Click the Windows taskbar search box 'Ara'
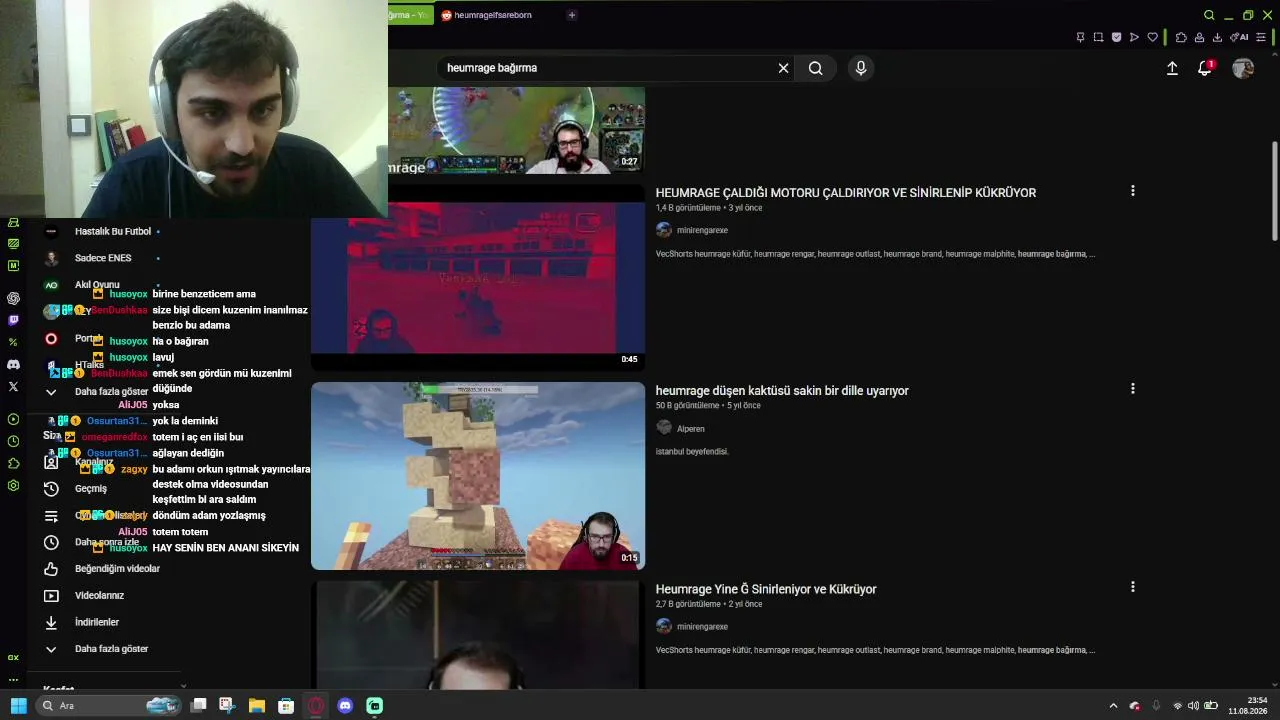Screen dimensions: 1280x720 [x=109, y=706]
